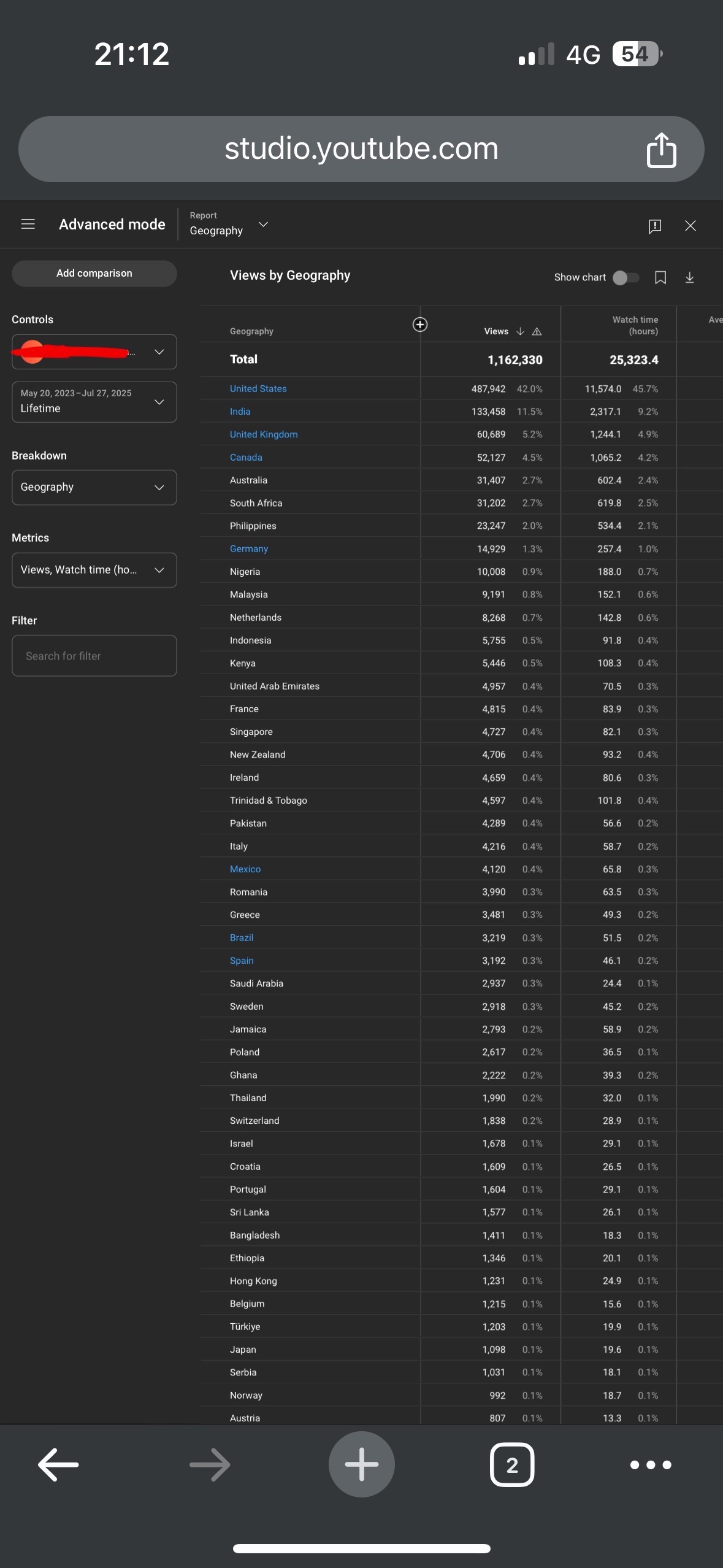The width and height of the screenshot is (723, 1568).
Task: Open the Lifetime date range dropdown
Action: (x=94, y=402)
